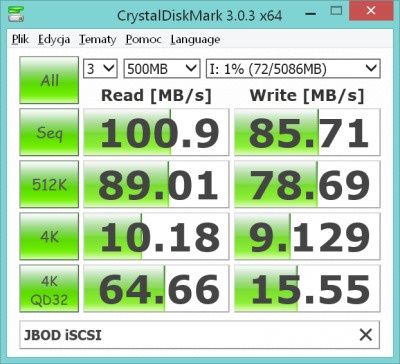Viewport: 400px width, 364px height.
Task: Open the Language menu
Action: click(195, 40)
